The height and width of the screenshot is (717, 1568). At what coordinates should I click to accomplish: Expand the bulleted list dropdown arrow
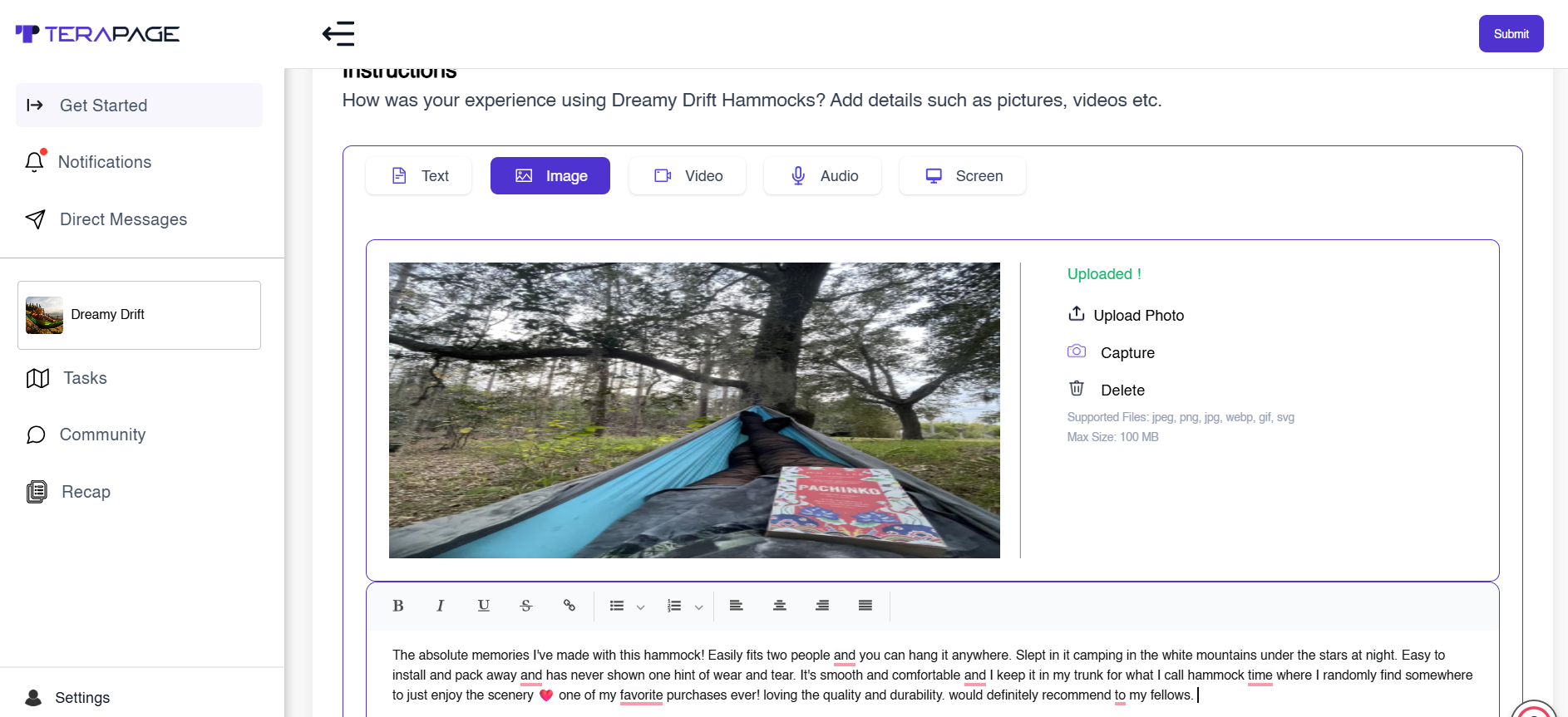click(640, 607)
